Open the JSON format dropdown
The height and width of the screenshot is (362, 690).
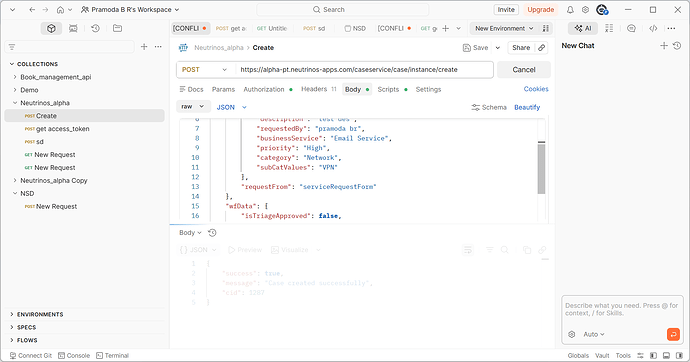(x=231, y=107)
